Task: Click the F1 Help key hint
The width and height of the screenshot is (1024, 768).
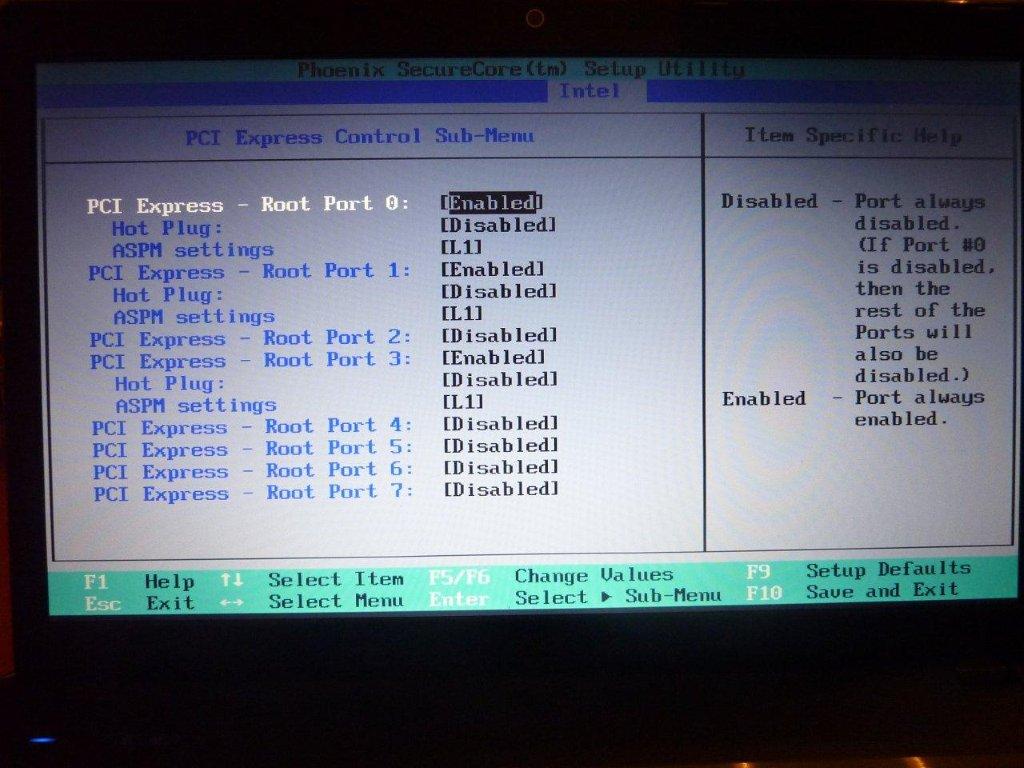Action: [x=139, y=581]
